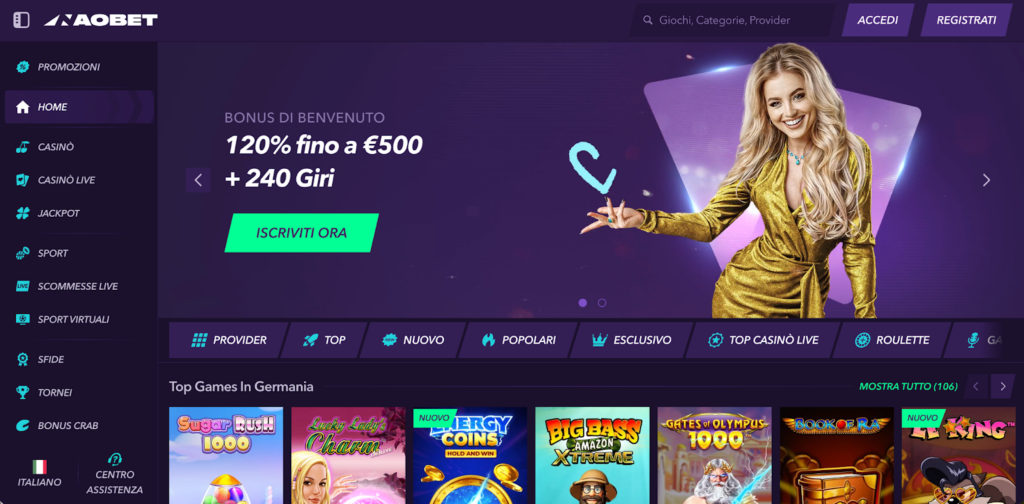The width and height of the screenshot is (1024, 504).
Task: Go to previous banner with left chevron
Action: coord(199,180)
